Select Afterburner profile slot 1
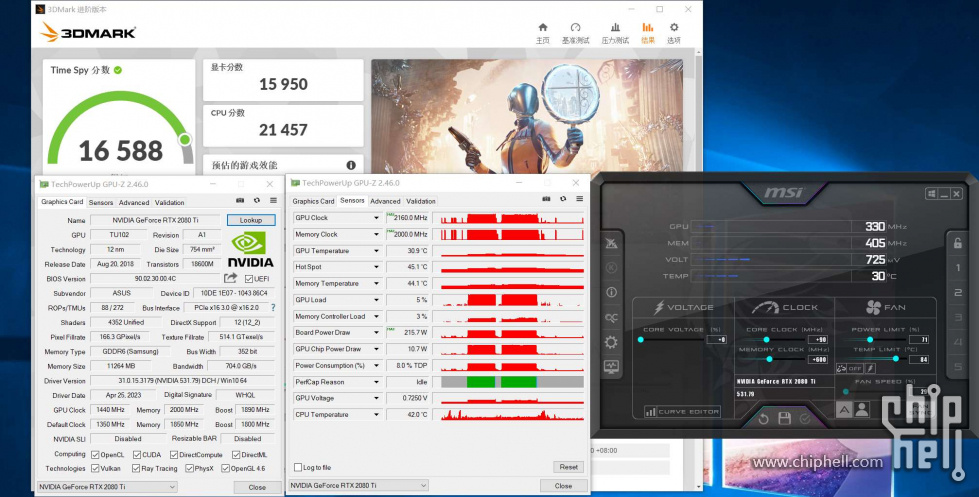 click(x=958, y=268)
